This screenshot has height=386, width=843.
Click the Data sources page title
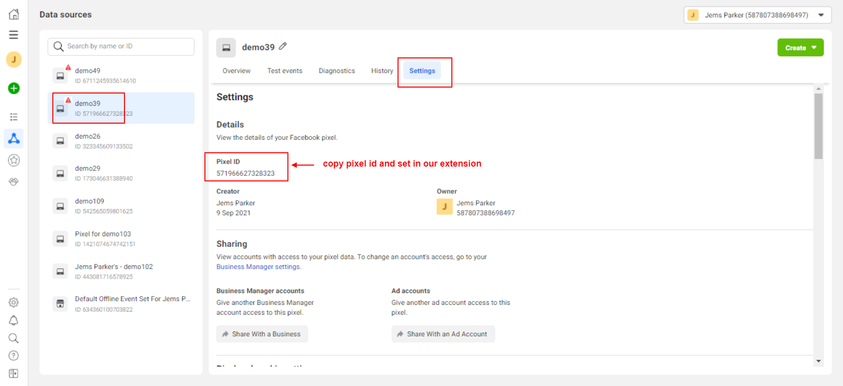[x=66, y=15]
